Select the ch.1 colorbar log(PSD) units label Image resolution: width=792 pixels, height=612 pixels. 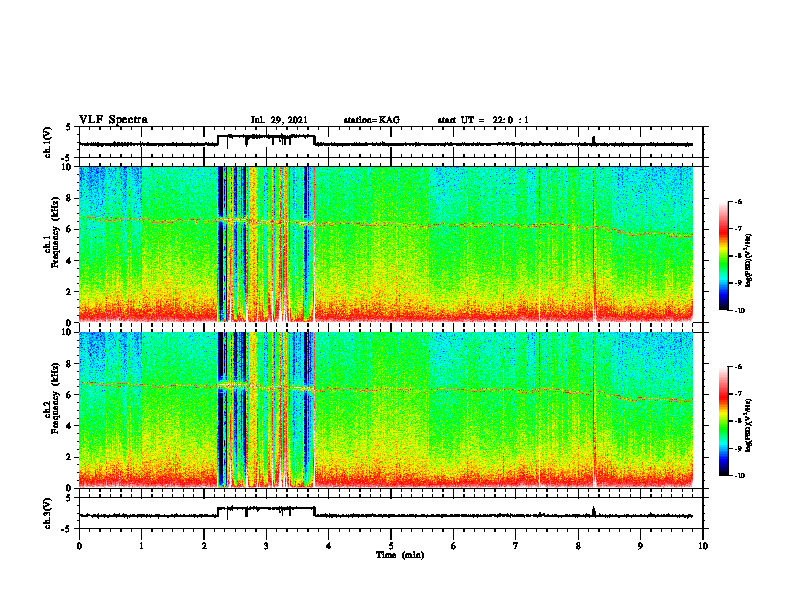749,261
